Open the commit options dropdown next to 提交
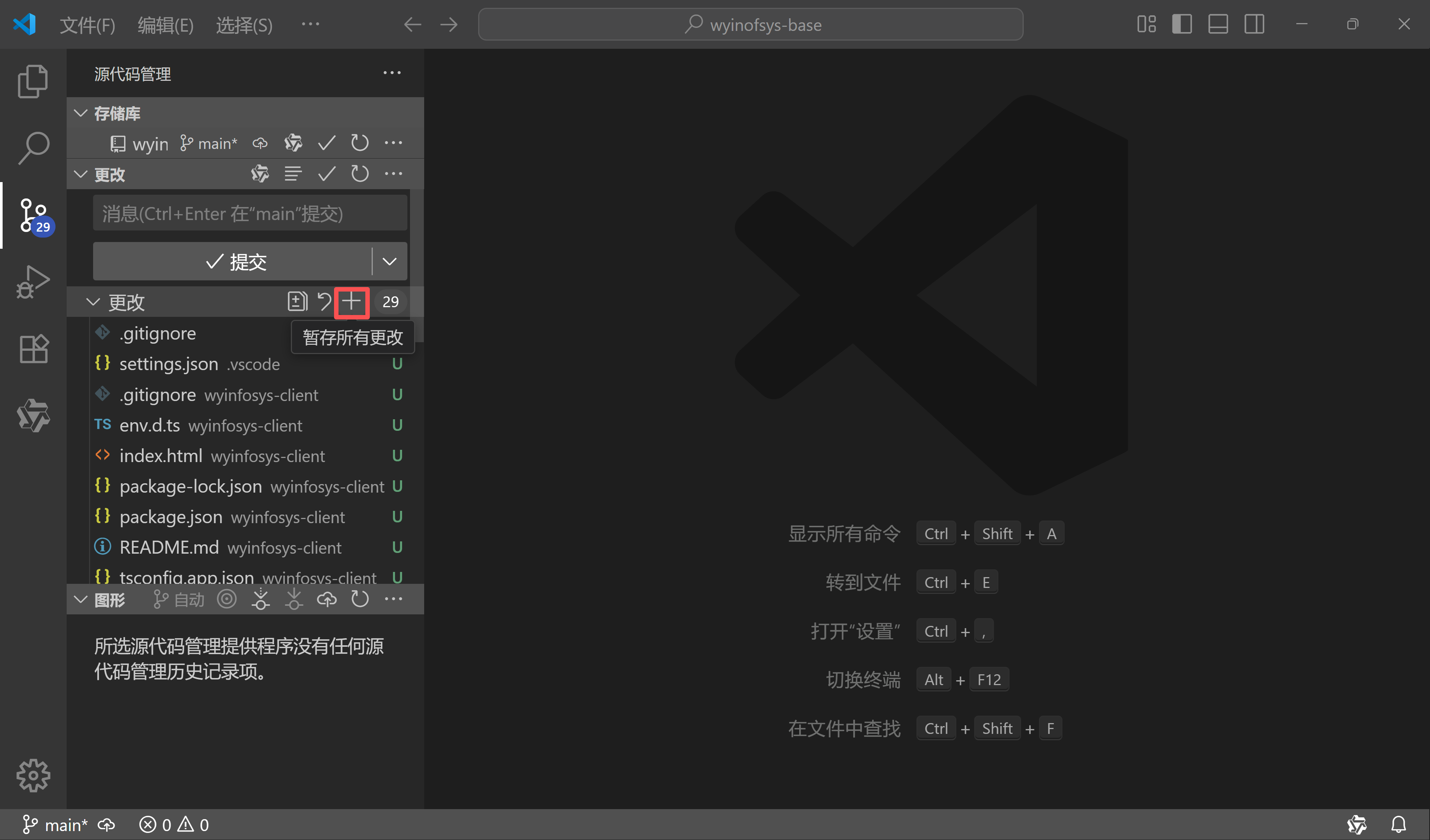Image resolution: width=1430 pixels, height=840 pixels. [x=389, y=261]
